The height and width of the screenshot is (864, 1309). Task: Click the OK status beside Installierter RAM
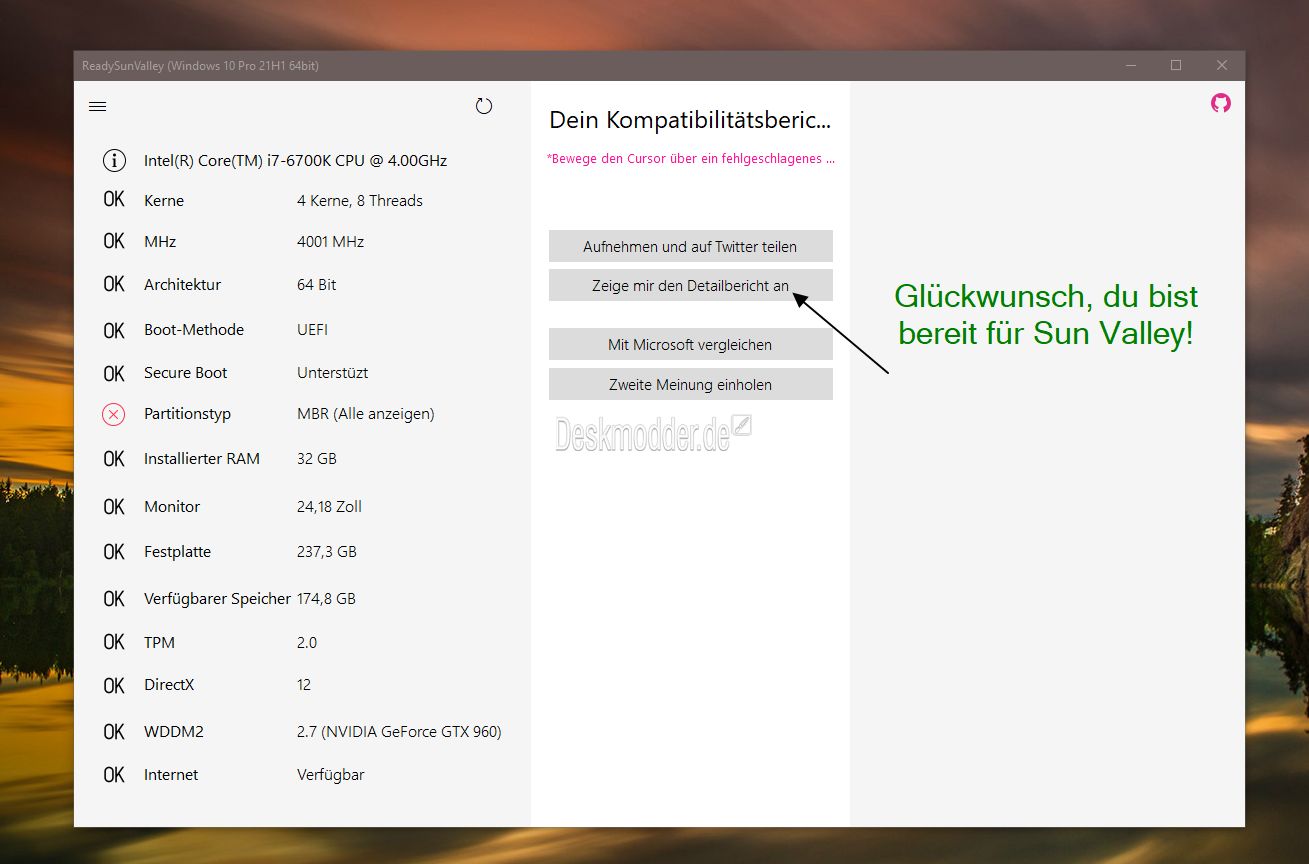(114, 459)
